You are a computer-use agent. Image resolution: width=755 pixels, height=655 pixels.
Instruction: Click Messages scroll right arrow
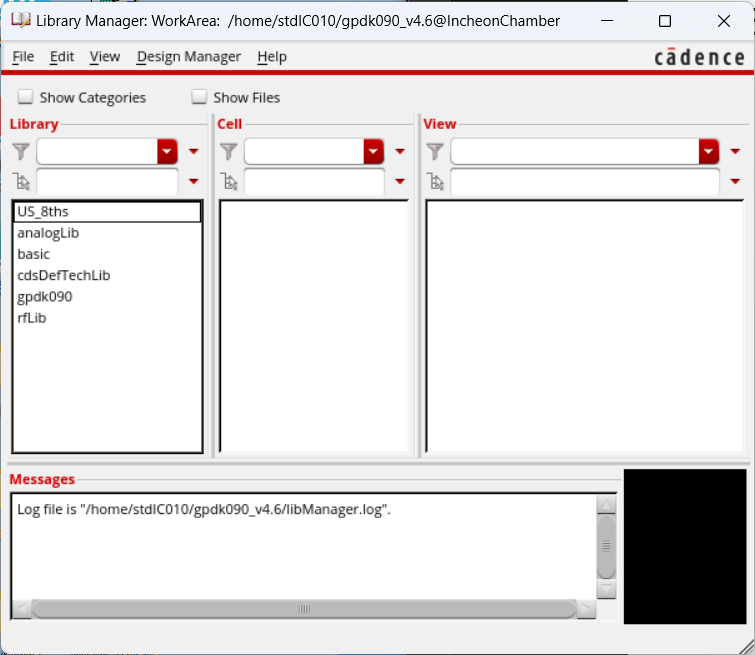586,609
